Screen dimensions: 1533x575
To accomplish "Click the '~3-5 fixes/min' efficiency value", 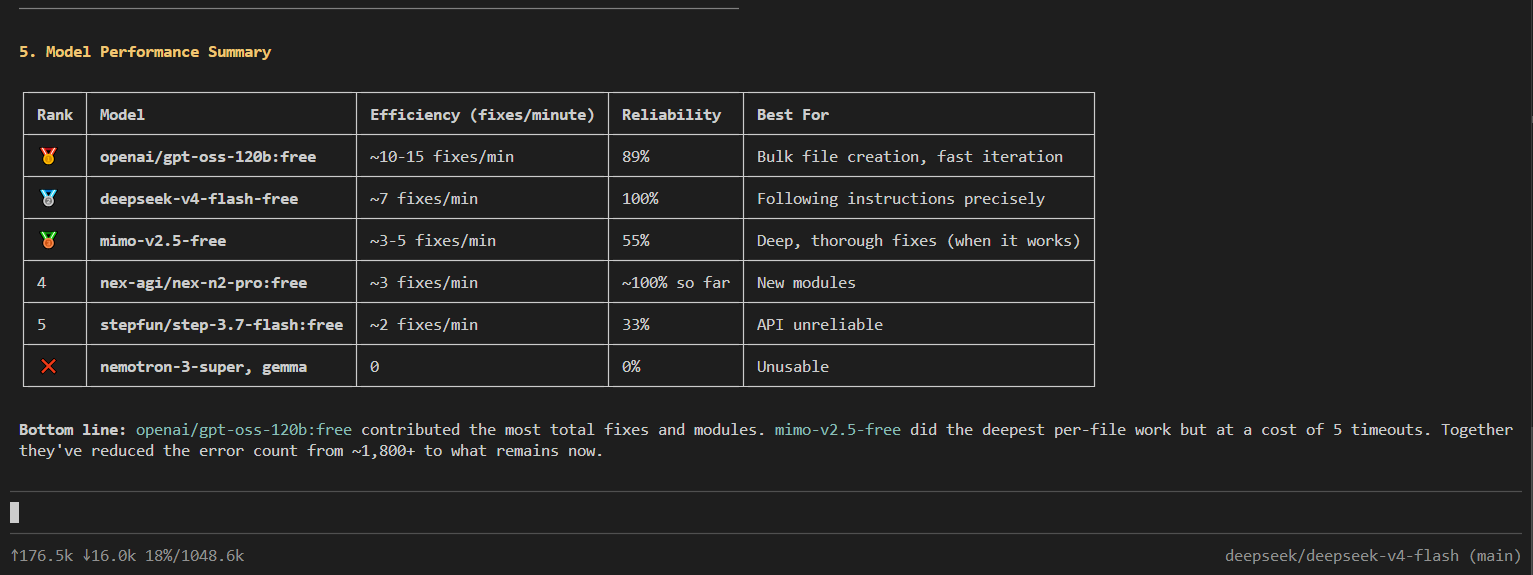I will (x=433, y=240).
